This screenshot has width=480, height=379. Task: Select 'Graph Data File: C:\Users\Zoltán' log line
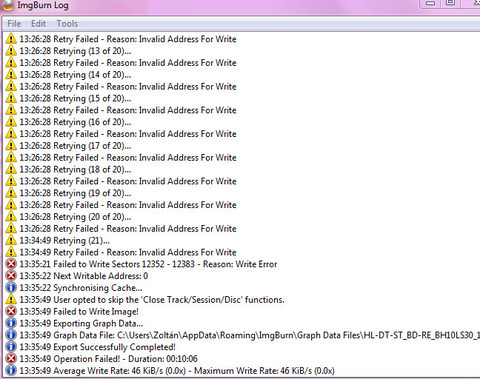coord(250,335)
